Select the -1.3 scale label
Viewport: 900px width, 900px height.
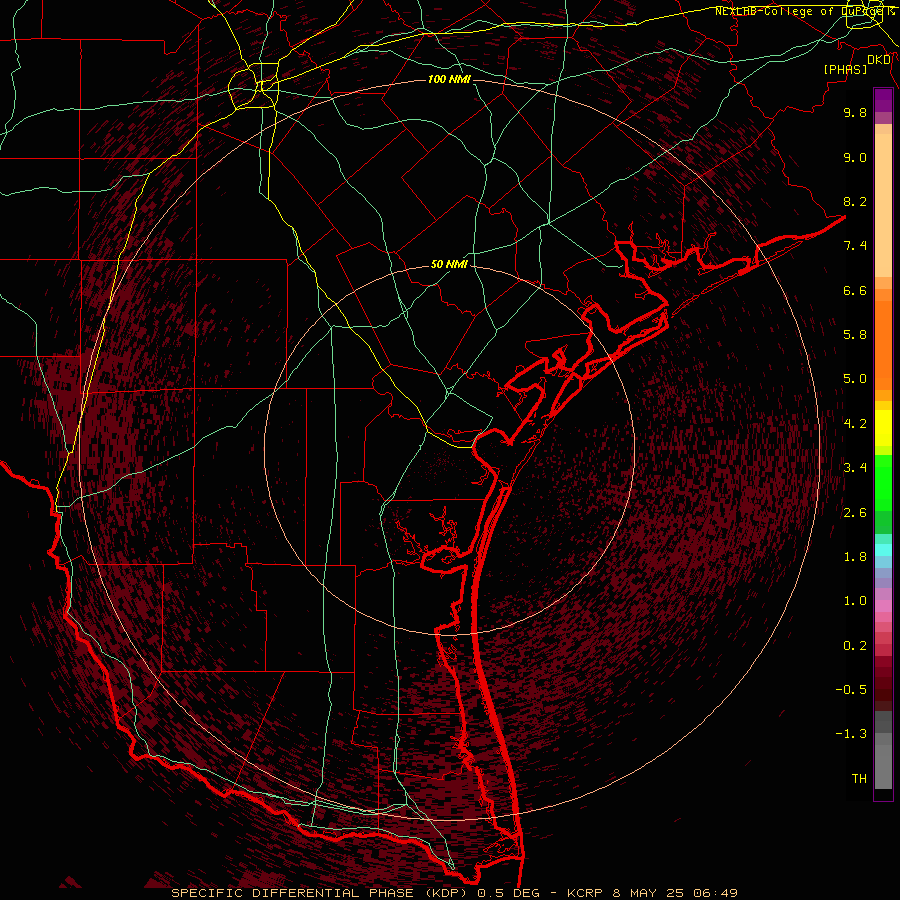pyautogui.click(x=851, y=734)
